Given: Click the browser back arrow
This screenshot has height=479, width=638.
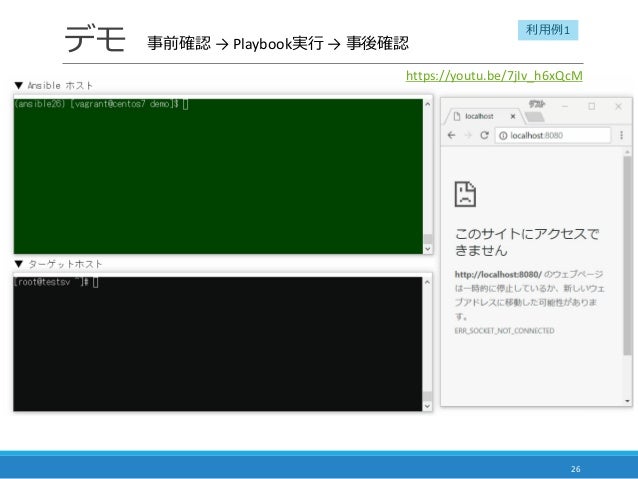Looking at the screenshot, I should [451, 135].
